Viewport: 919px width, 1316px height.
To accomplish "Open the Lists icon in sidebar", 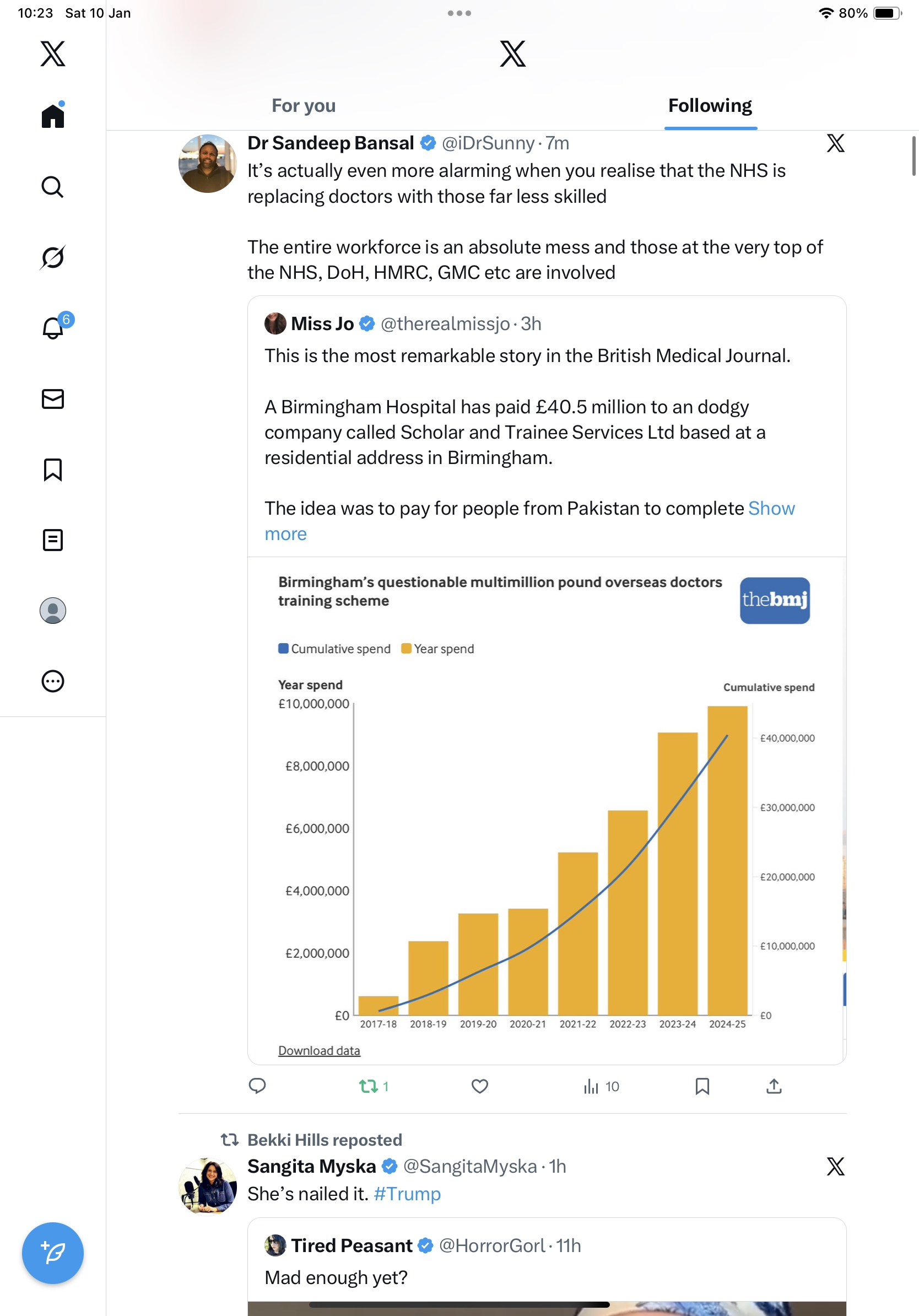I will coord(53,540).
